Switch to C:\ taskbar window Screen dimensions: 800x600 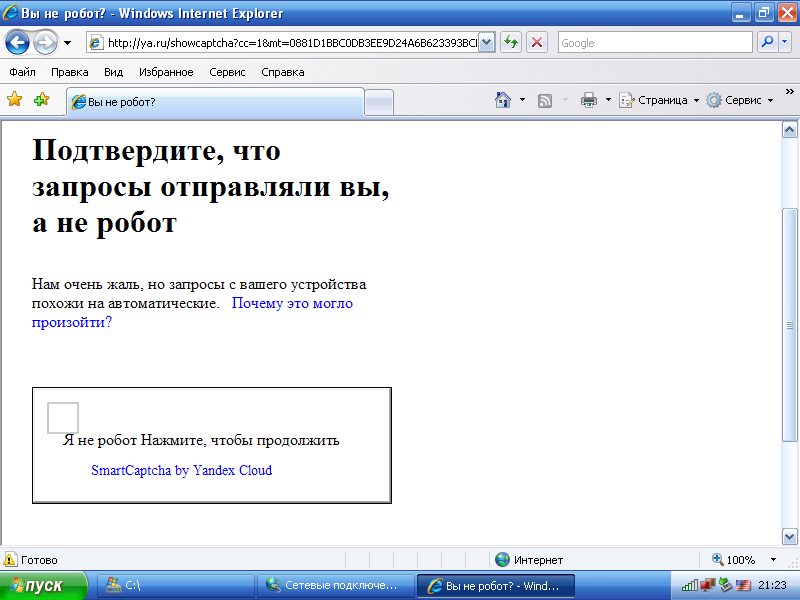176,585
